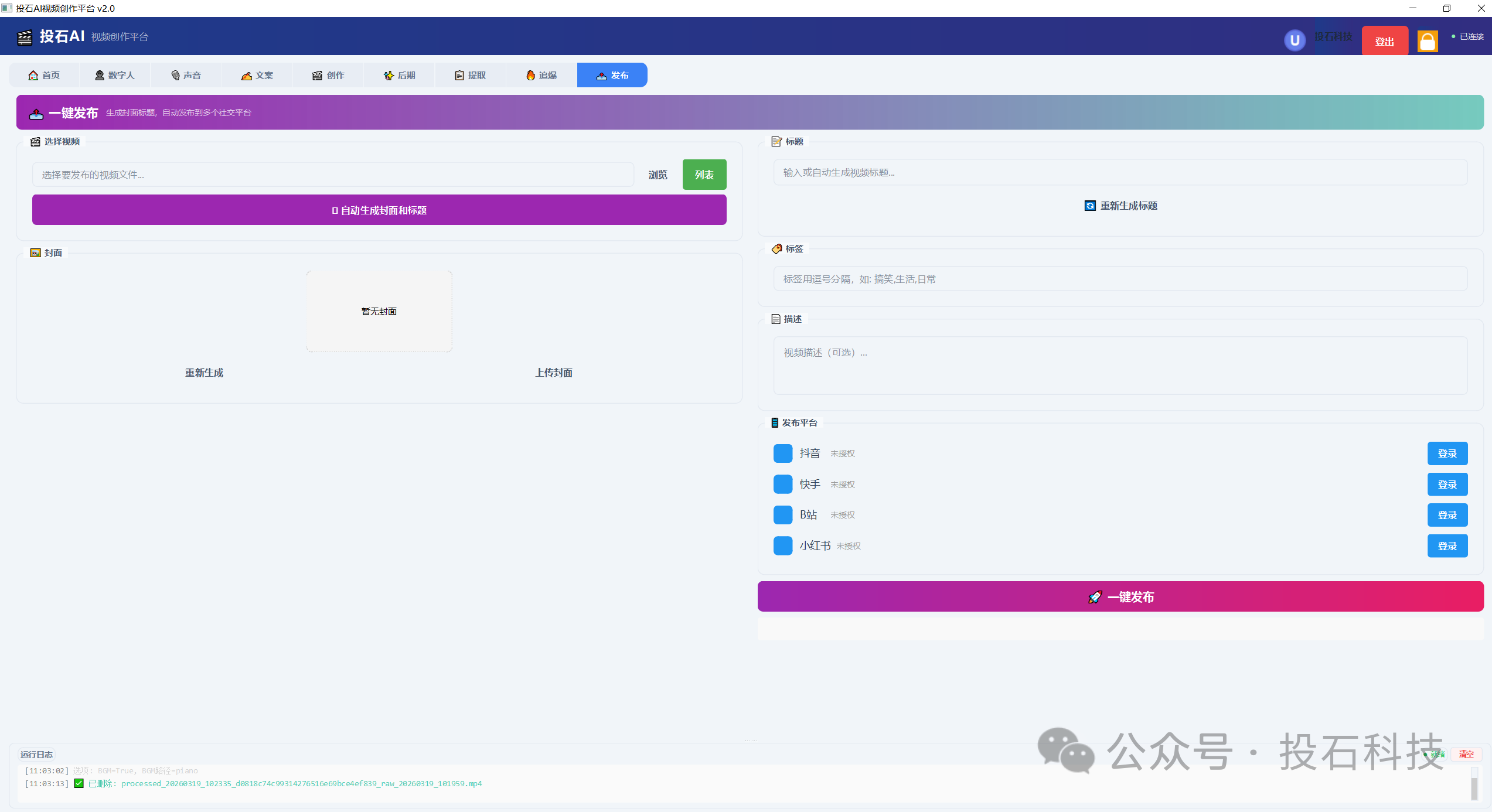The image size is (1492, 812).
Task: Click the 重新生成标题 refresh icon
Action: [1090, 206]
